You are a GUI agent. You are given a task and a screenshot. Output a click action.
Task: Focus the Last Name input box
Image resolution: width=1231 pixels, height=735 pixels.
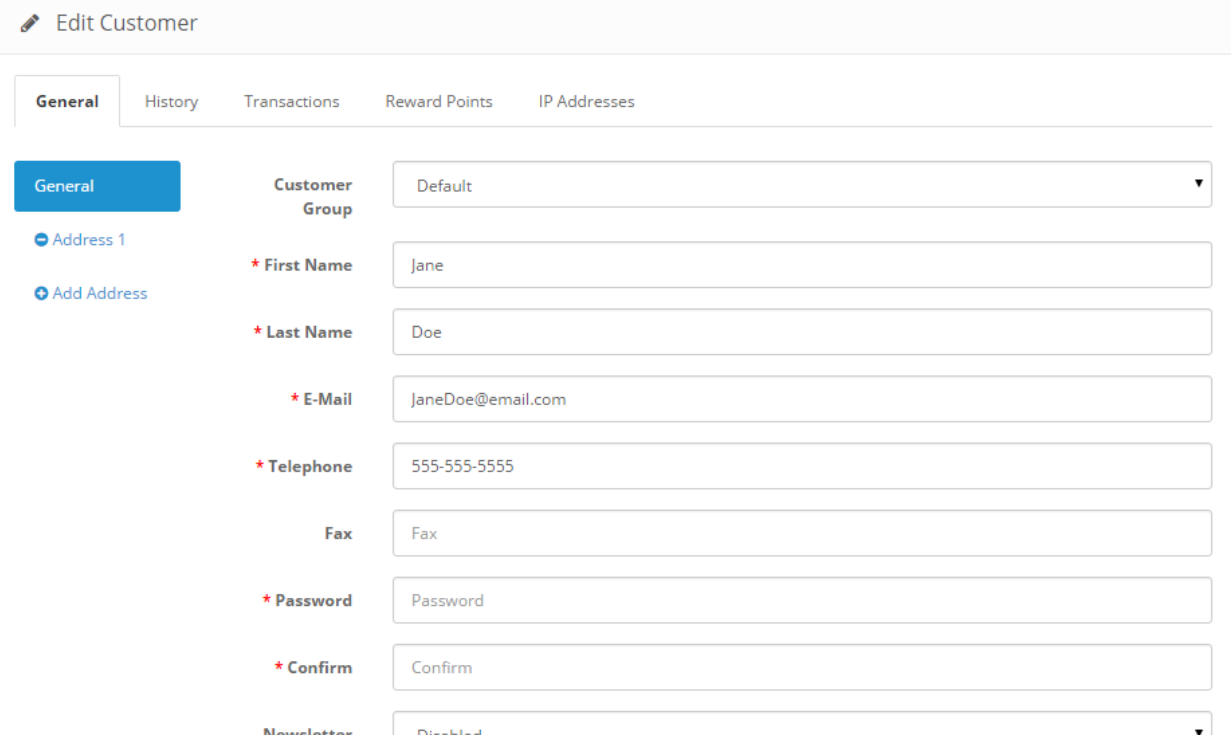[801, 332]
